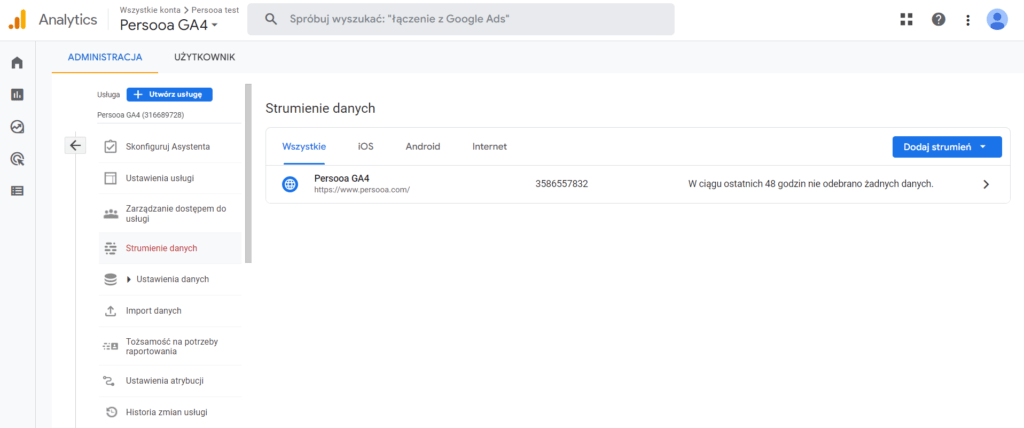Click the Persooa test breadcrumb
Image resolution: width=1024 pixels, height=428 pixels.
click(215, 10)
